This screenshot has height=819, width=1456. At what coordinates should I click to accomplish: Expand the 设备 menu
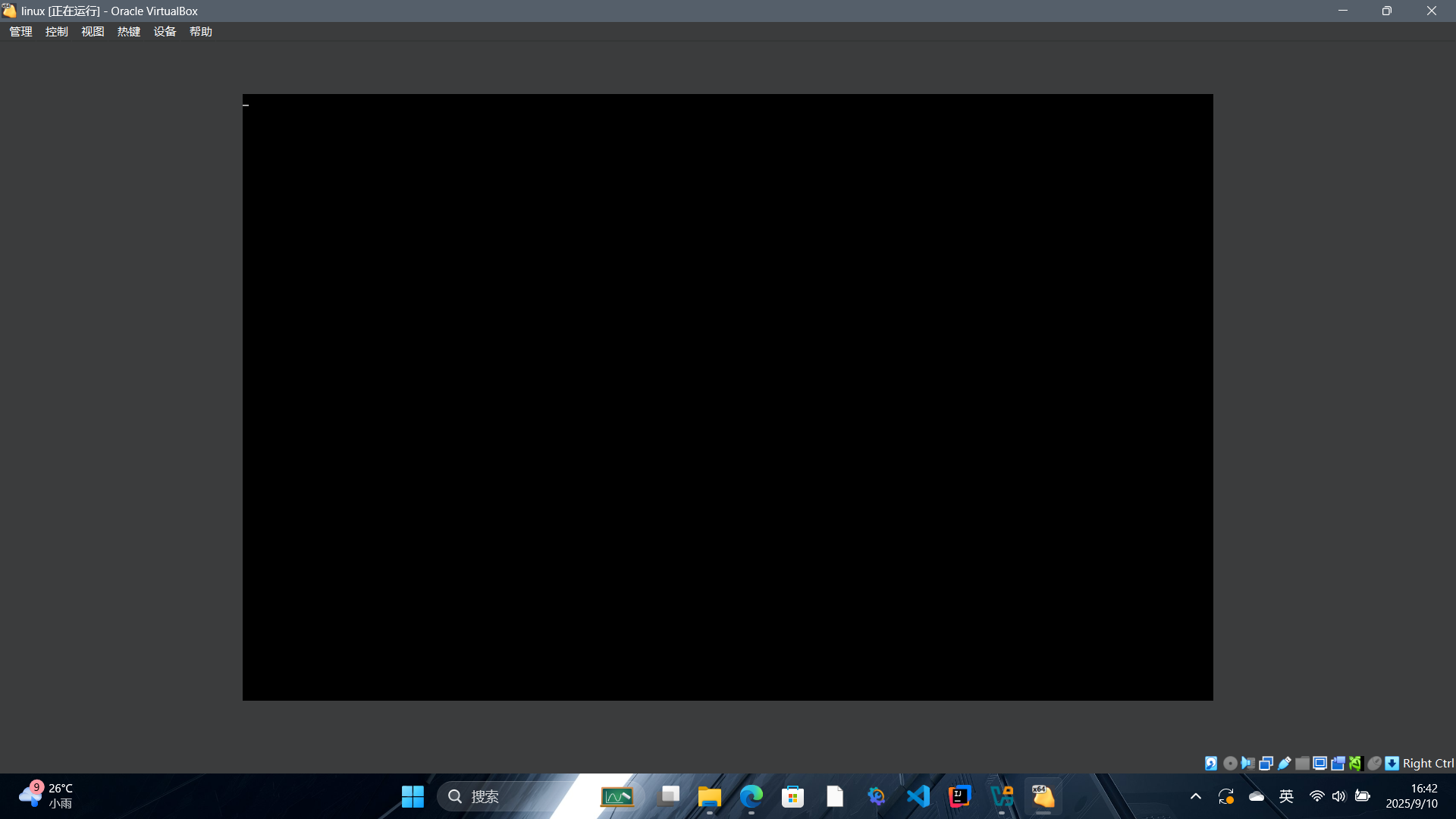tap(165, 31)
